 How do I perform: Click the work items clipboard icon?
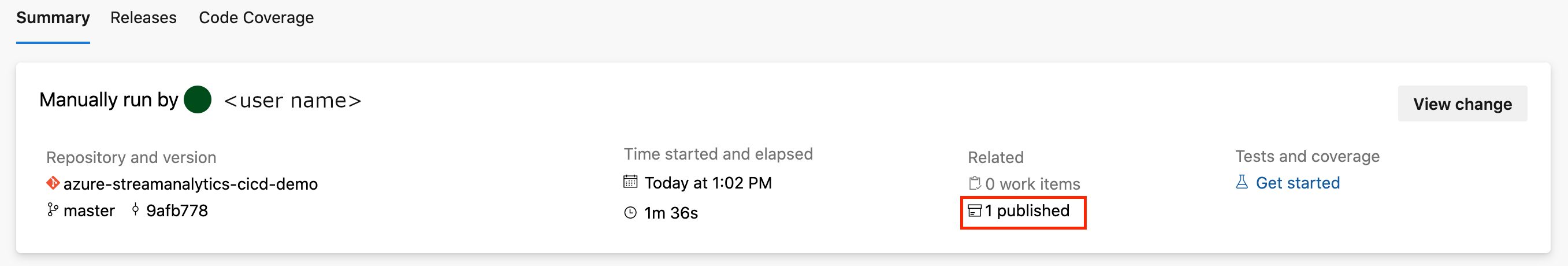975,183
